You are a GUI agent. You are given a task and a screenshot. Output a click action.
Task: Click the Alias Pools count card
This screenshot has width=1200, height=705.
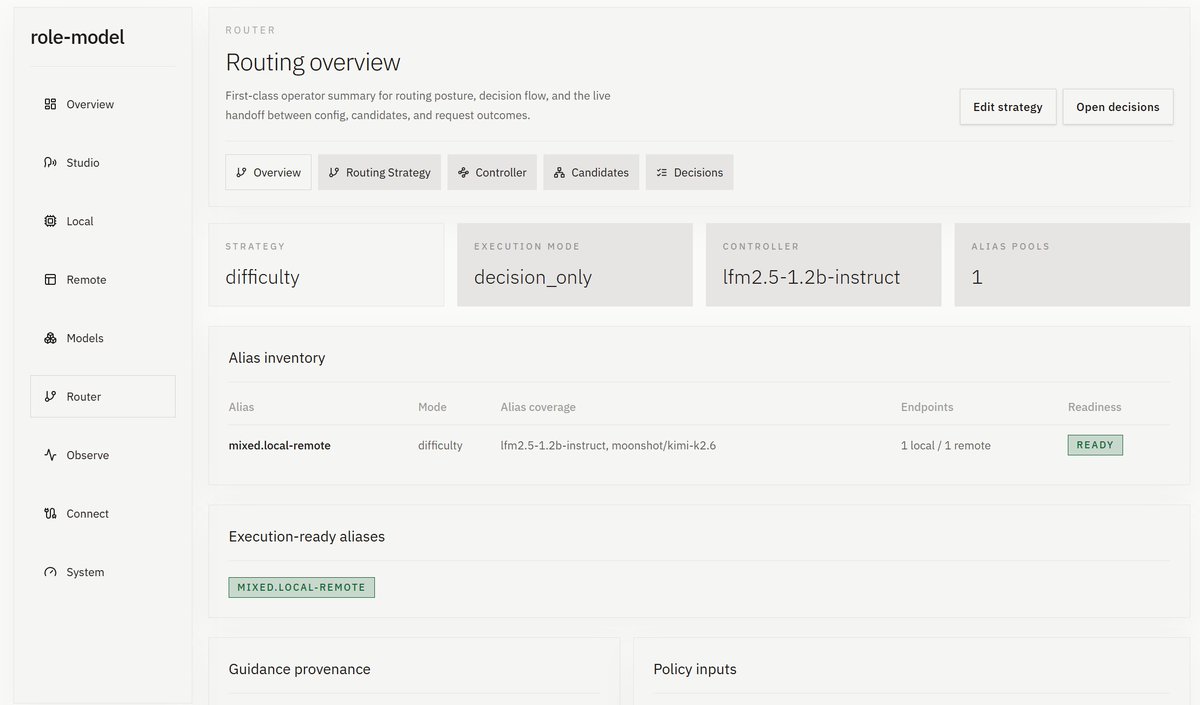tap(1072, 264)
